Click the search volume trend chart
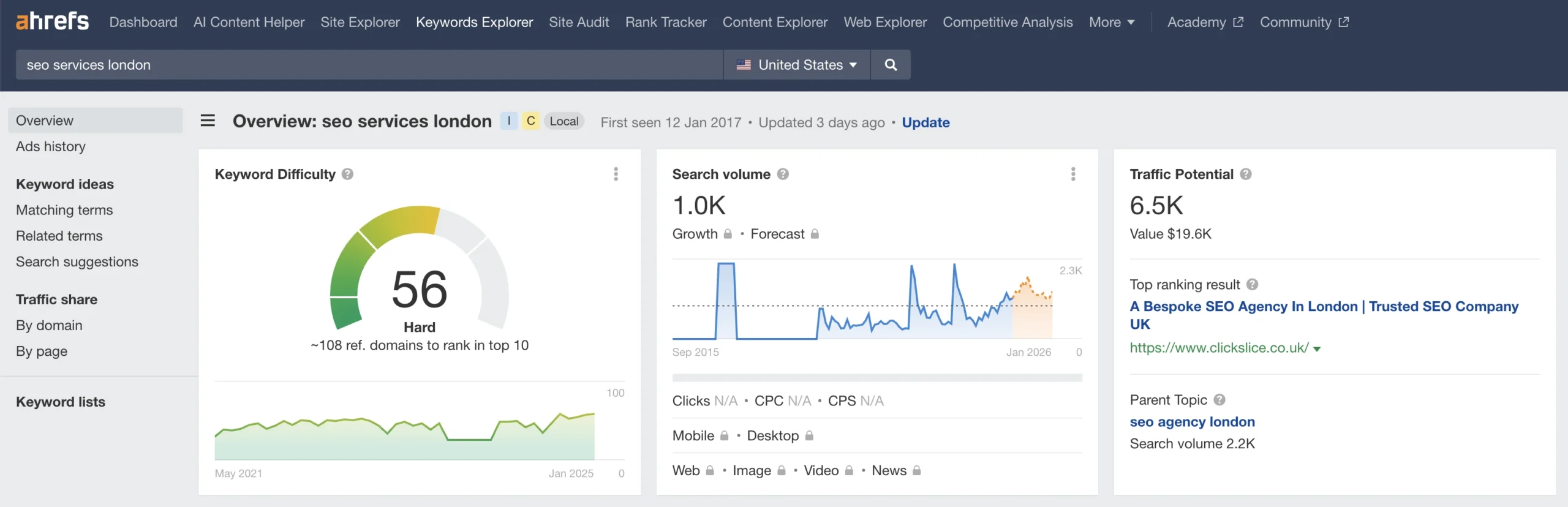The image size is (1568, 507). click(x=862, y=300)
